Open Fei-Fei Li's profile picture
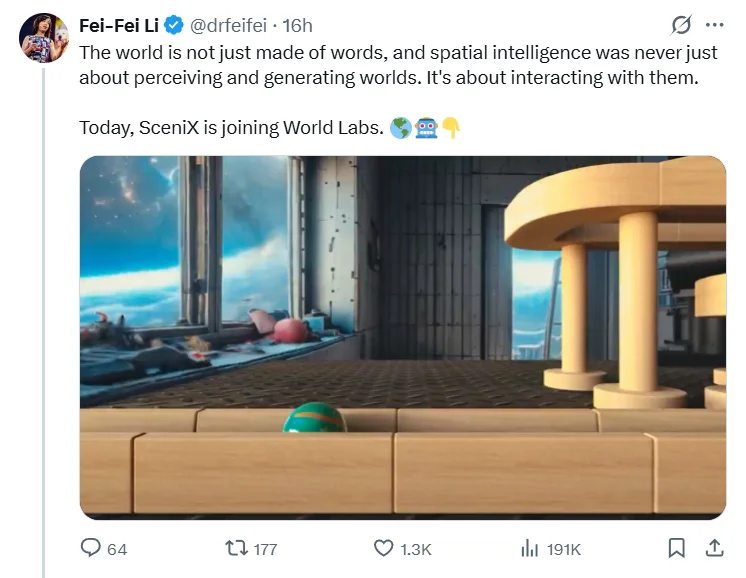Screen dimensions: 746x578 coord(44,38)
